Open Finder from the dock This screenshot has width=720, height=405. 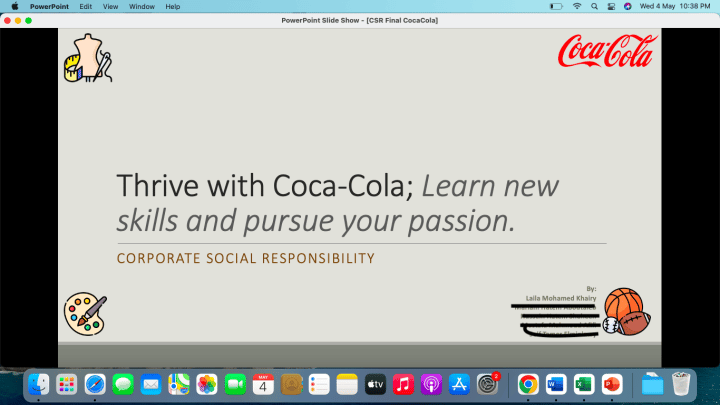click(x=39, y=383)
